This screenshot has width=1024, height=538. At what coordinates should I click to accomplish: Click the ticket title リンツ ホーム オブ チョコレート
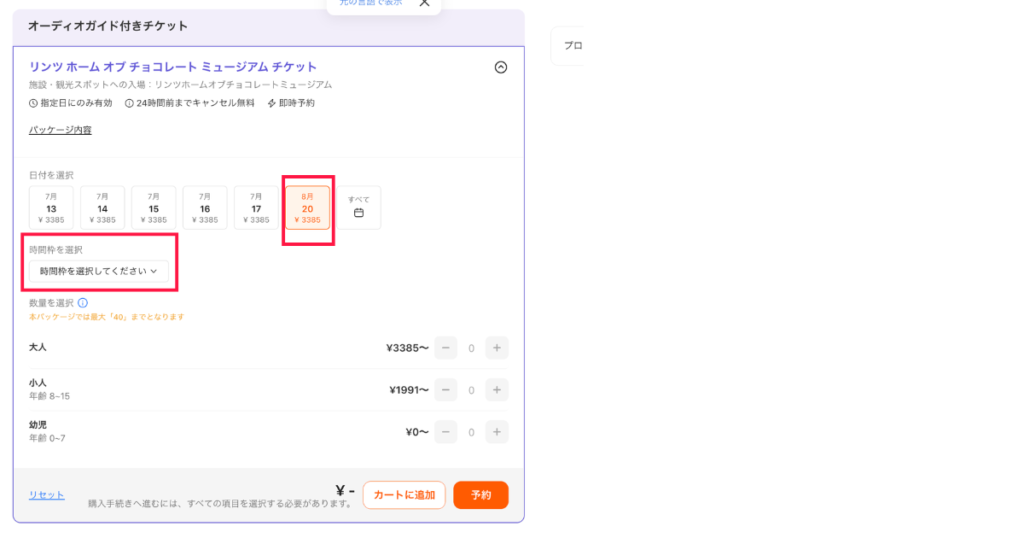click(172, 67)
